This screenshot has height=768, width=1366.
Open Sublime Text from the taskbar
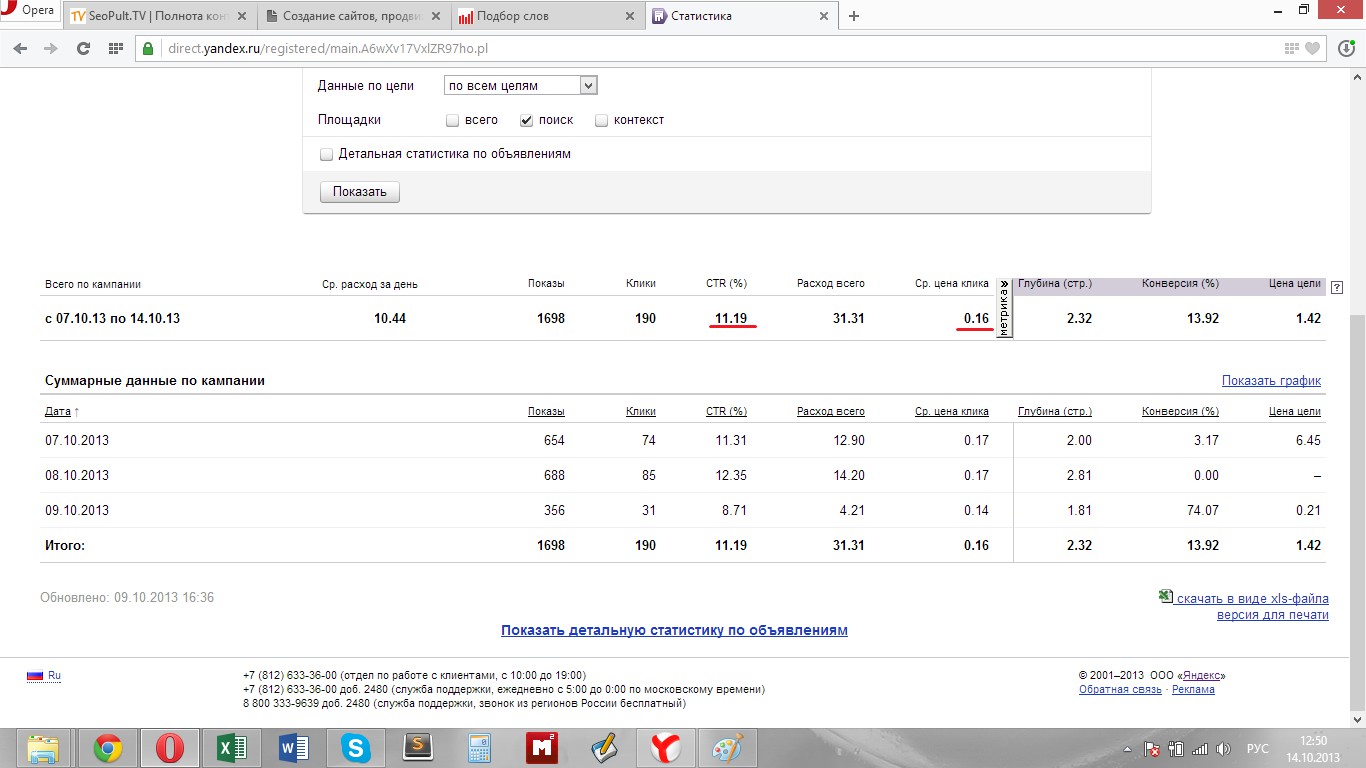tap(417, 748)
